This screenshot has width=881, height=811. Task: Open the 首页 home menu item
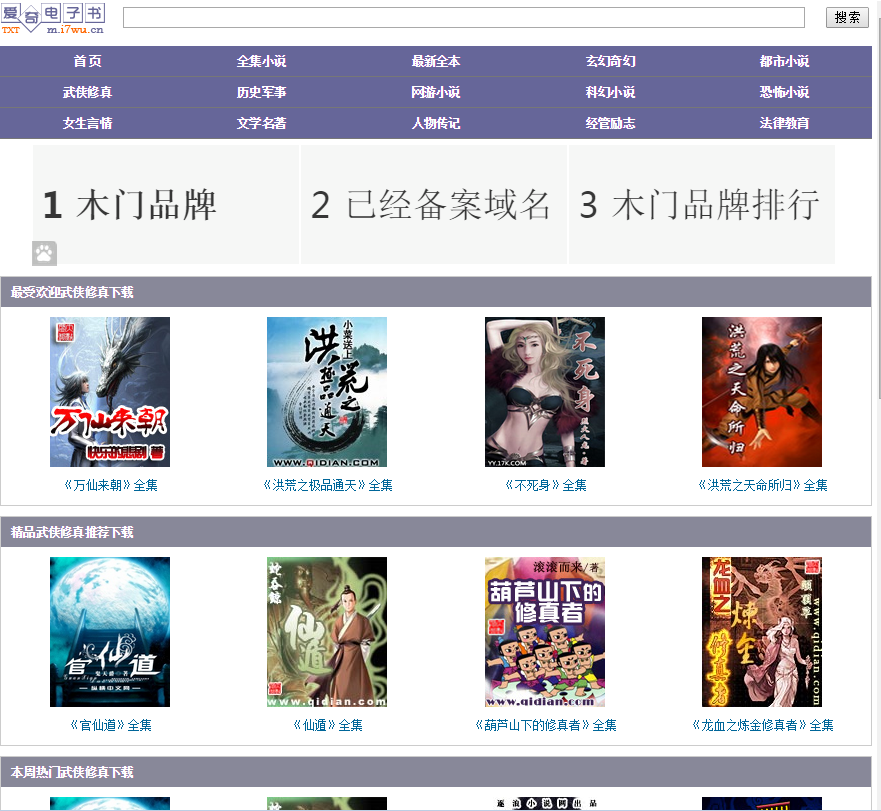[x=87, y=61]
